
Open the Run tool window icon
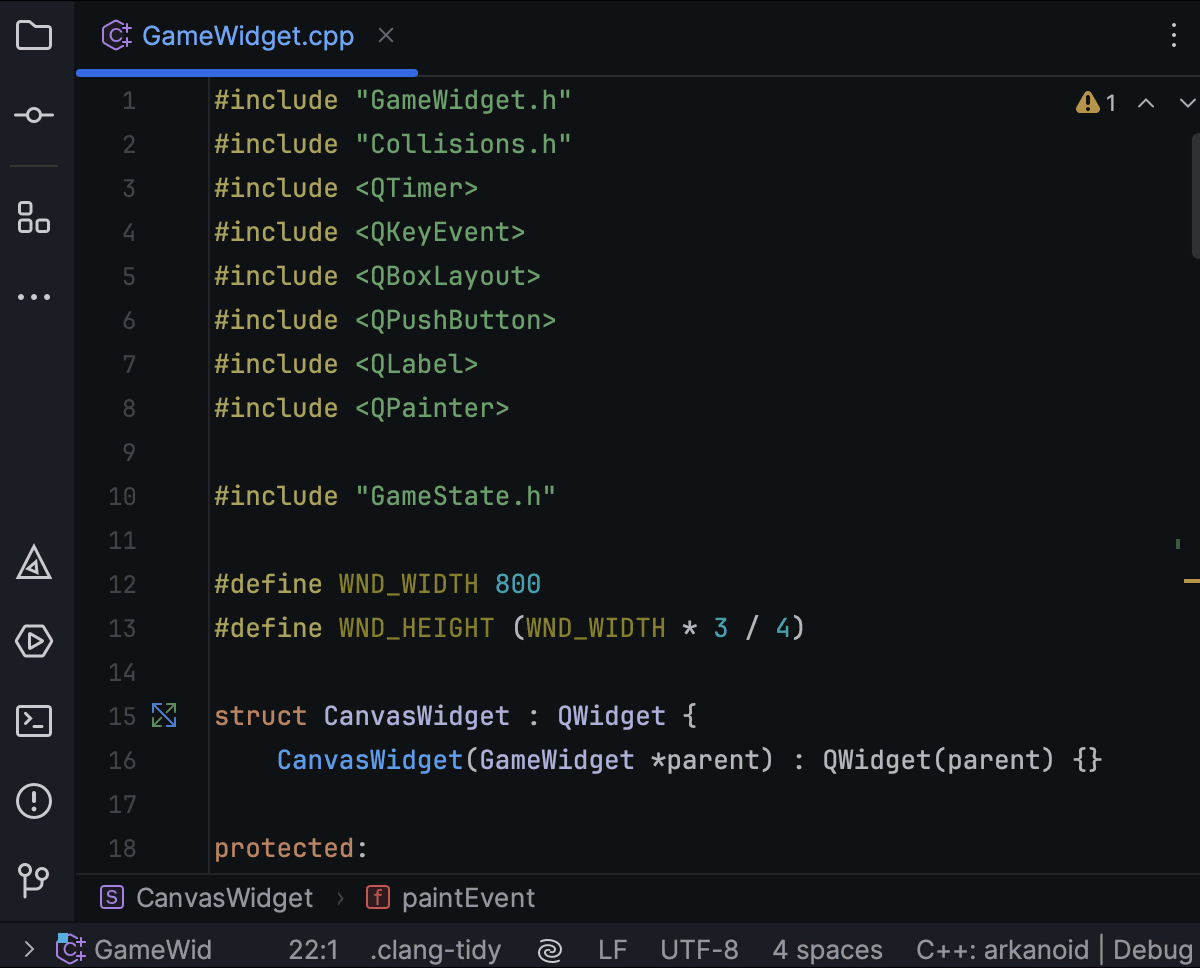point(34,641)
